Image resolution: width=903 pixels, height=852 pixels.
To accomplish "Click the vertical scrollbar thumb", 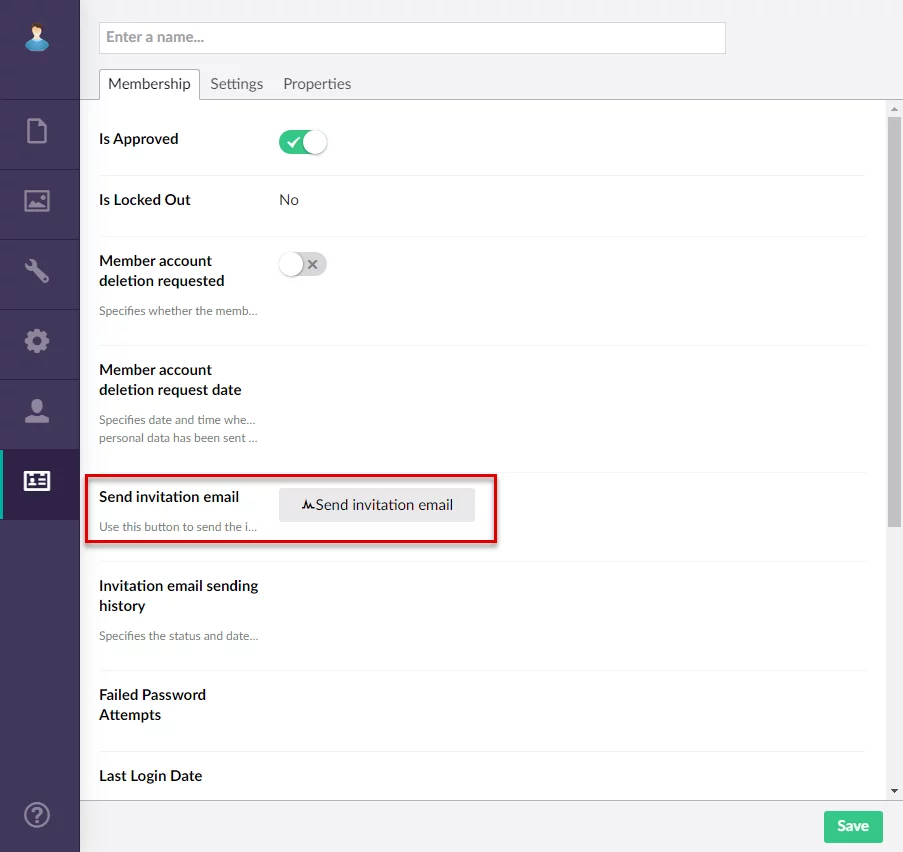I will tap(894, 320).
